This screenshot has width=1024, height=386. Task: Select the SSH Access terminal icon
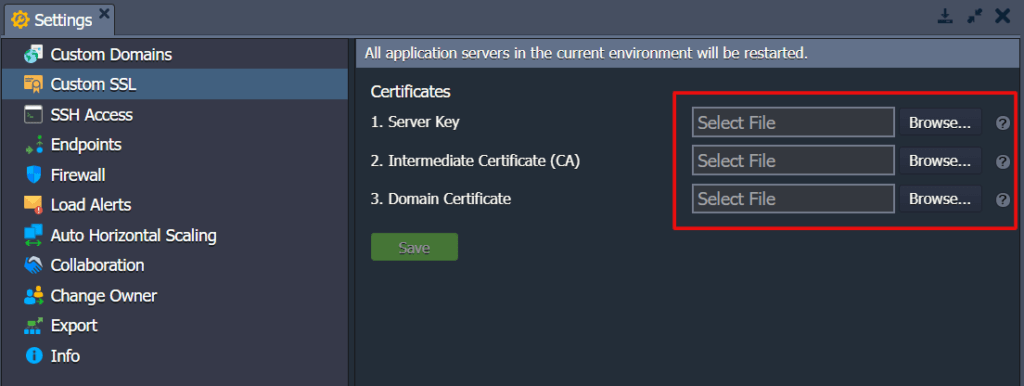(33, 114)
